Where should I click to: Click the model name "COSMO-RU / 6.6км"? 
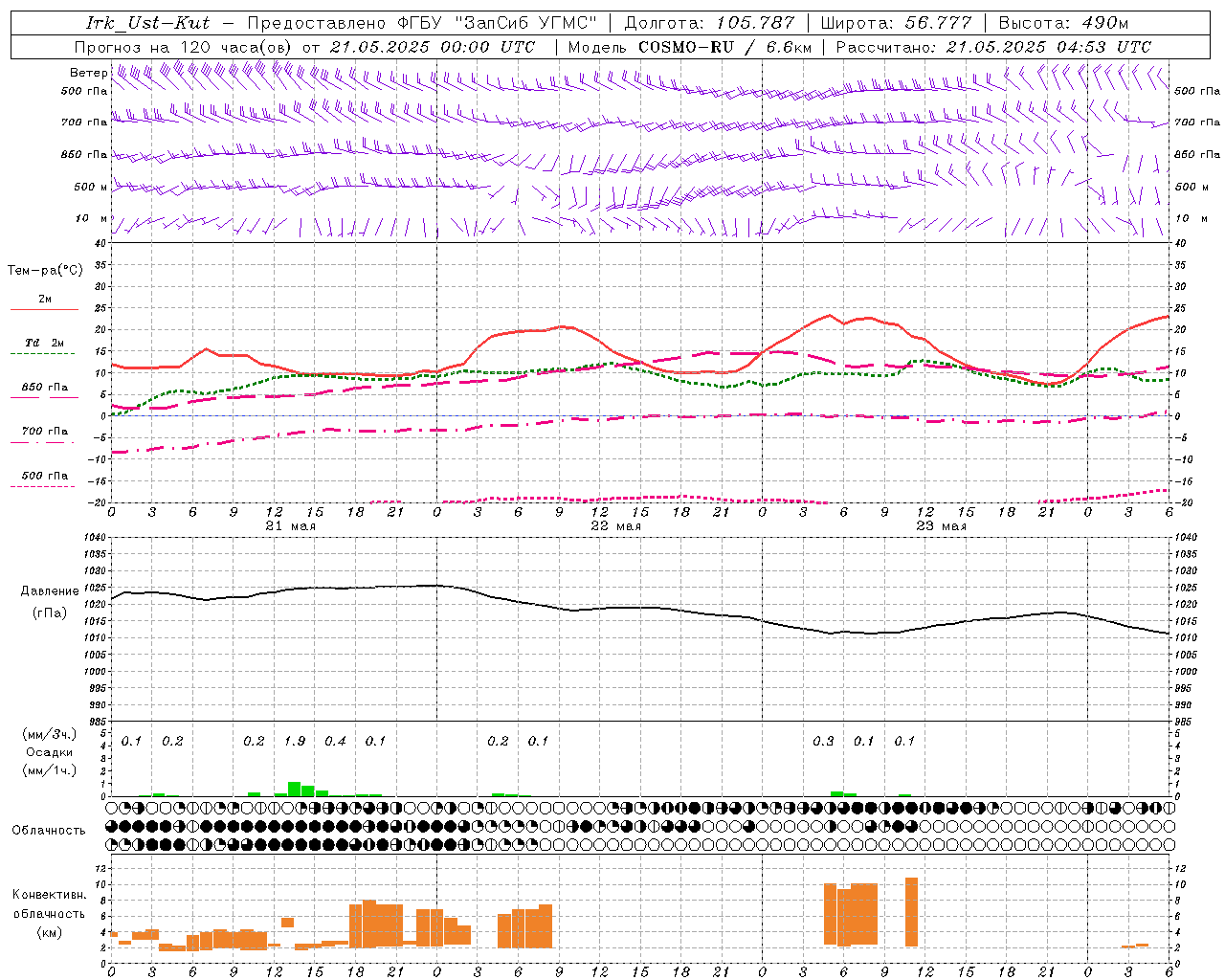(724, 47)
